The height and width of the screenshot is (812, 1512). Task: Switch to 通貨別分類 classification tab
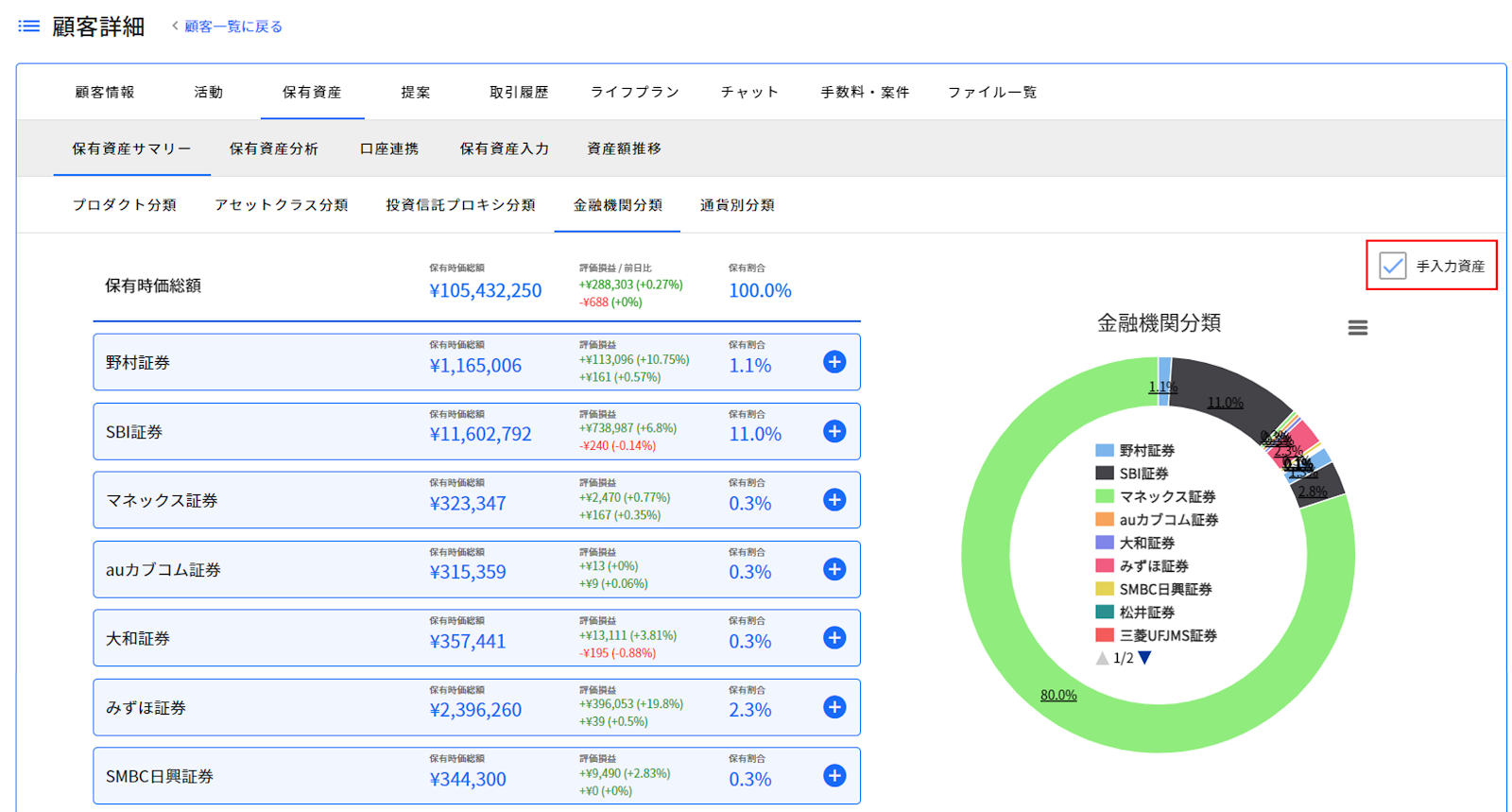pos(737,205)
